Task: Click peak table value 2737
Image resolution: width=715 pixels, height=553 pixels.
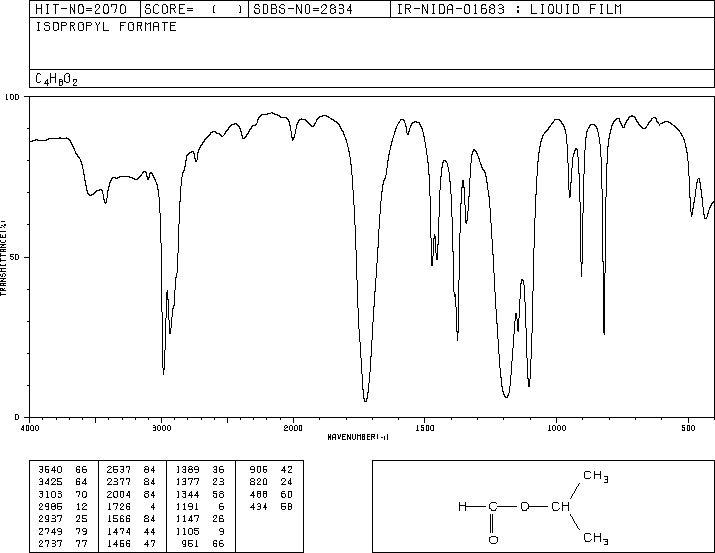Action: (50, 543)
